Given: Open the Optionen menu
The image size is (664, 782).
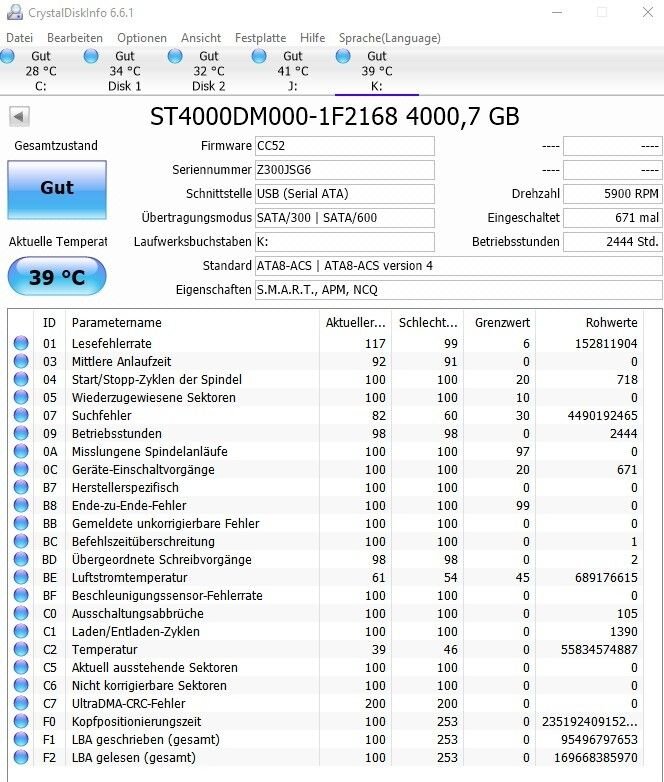Looking at the screenshot, I should coord(142,38).
